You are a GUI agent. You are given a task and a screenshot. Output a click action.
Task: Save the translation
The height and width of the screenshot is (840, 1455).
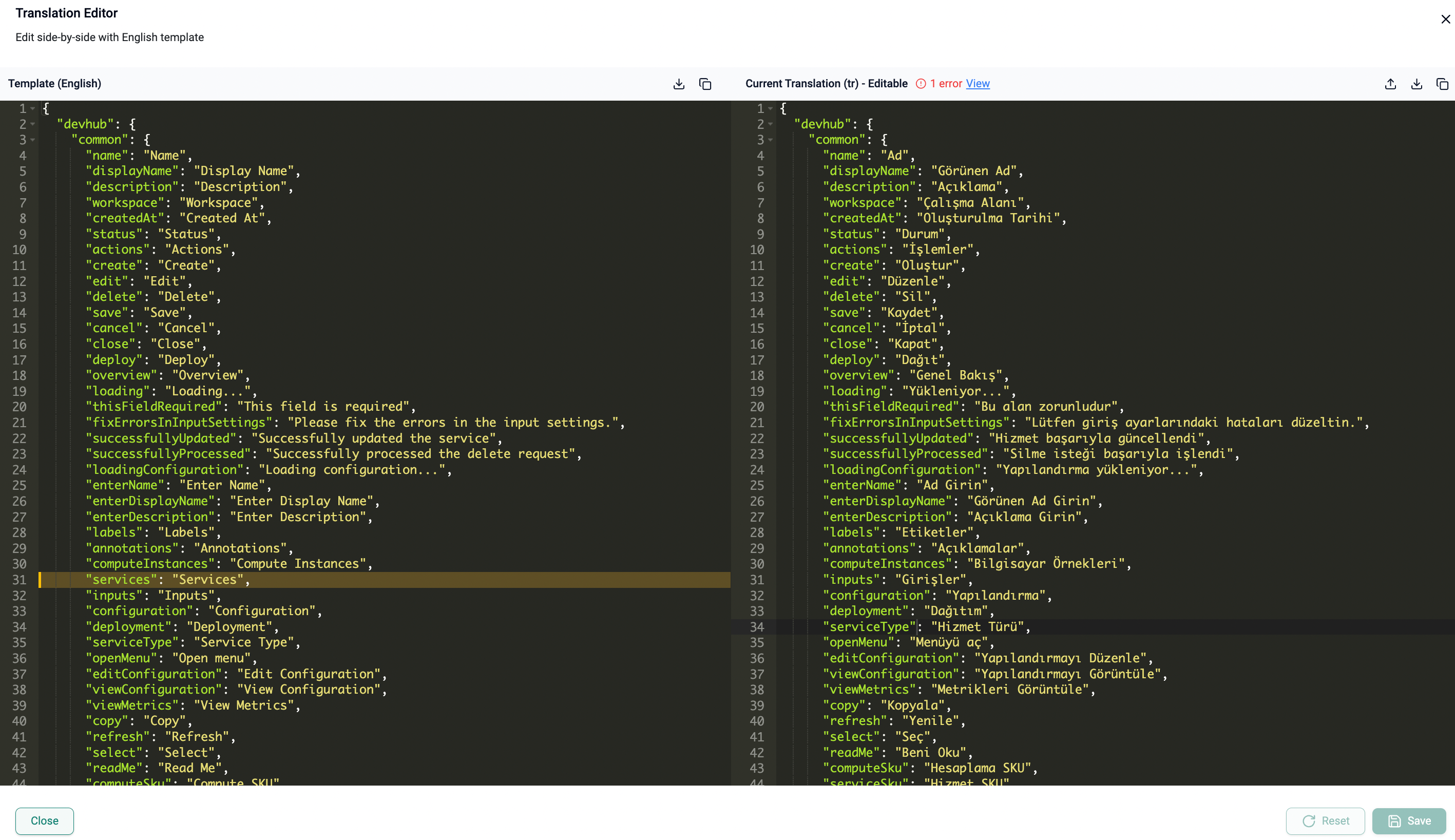pyautogui.click(x=1408, y=820)
